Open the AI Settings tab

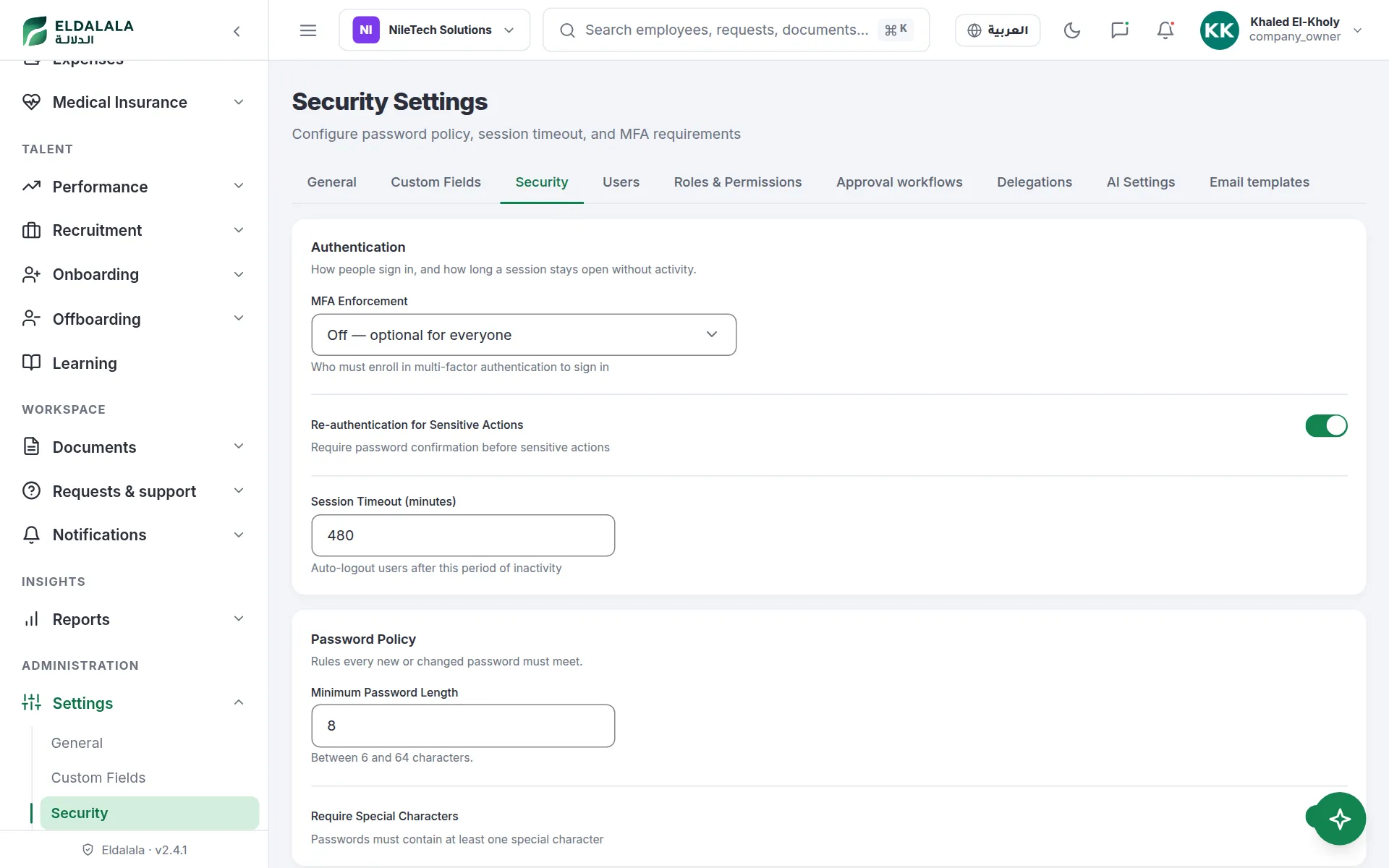click(1141, 182)
